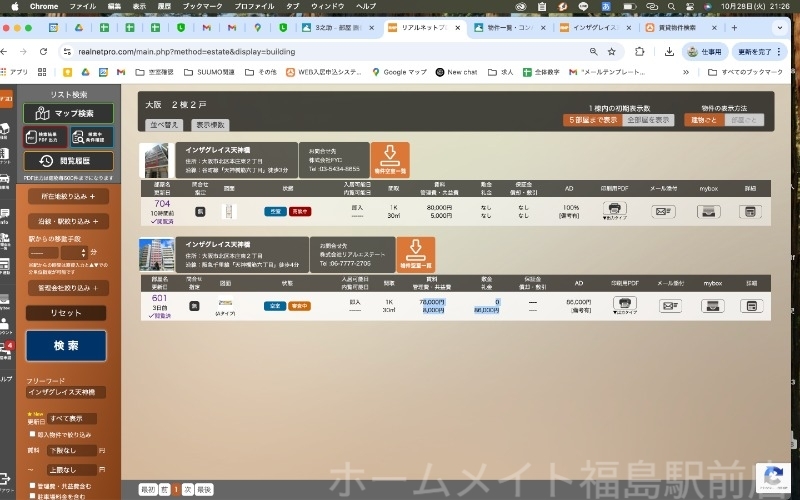Click mail attach icon for room 601
The width and height of the screenshot is (800, 500).
click(670, 306)
